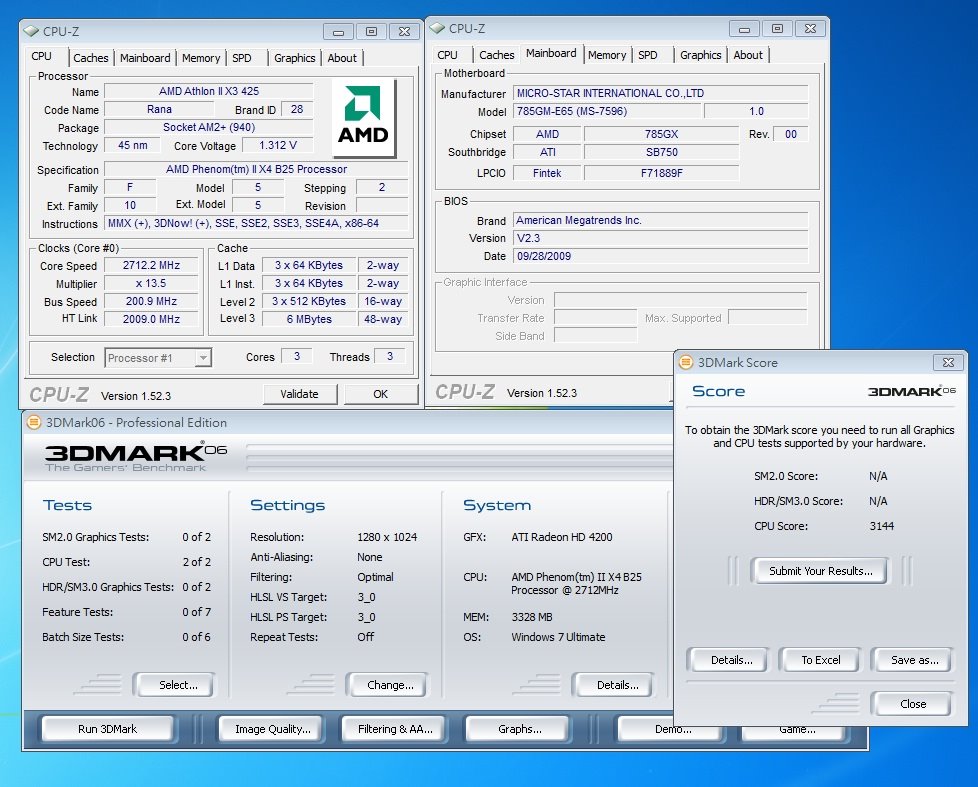
Task: Click the BIOS Date field "09/28/2009"
Action: point(661,256)
